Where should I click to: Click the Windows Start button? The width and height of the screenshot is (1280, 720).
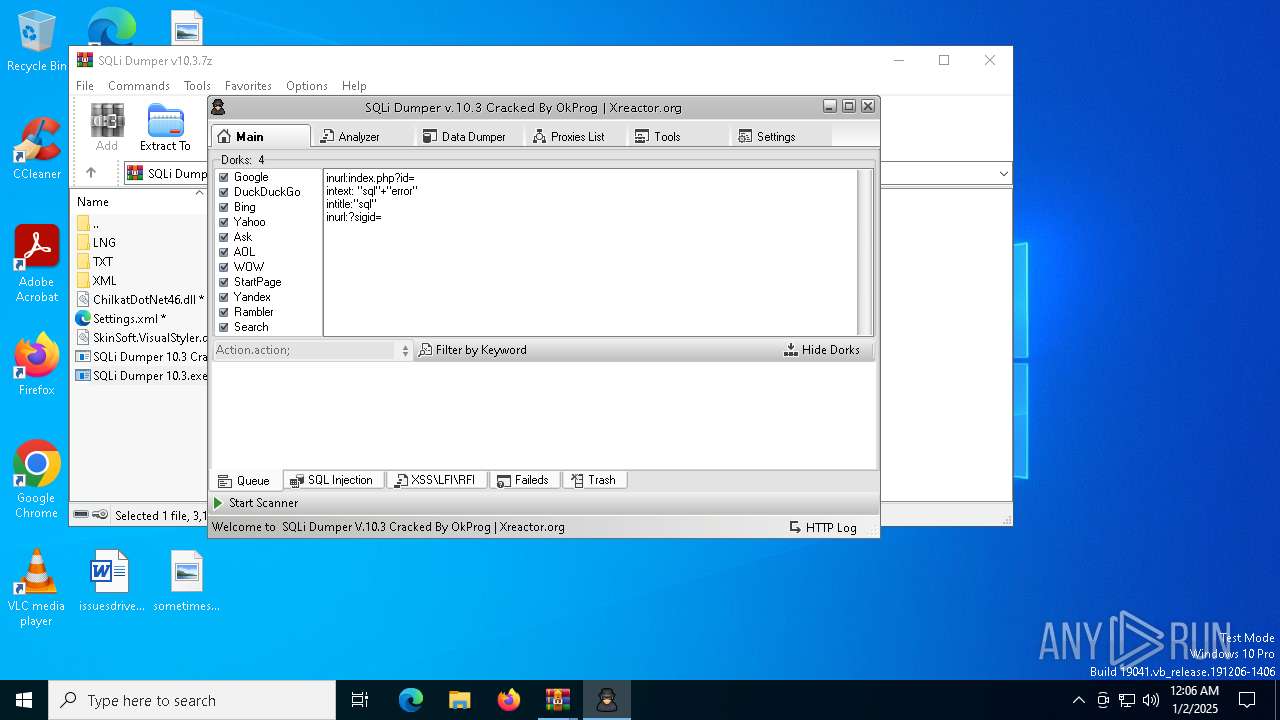tap(24, 700)
